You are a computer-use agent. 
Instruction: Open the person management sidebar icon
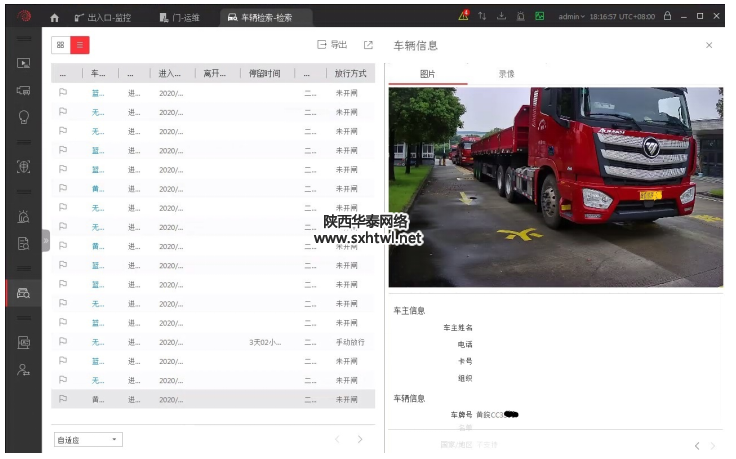tap(23, 370)
